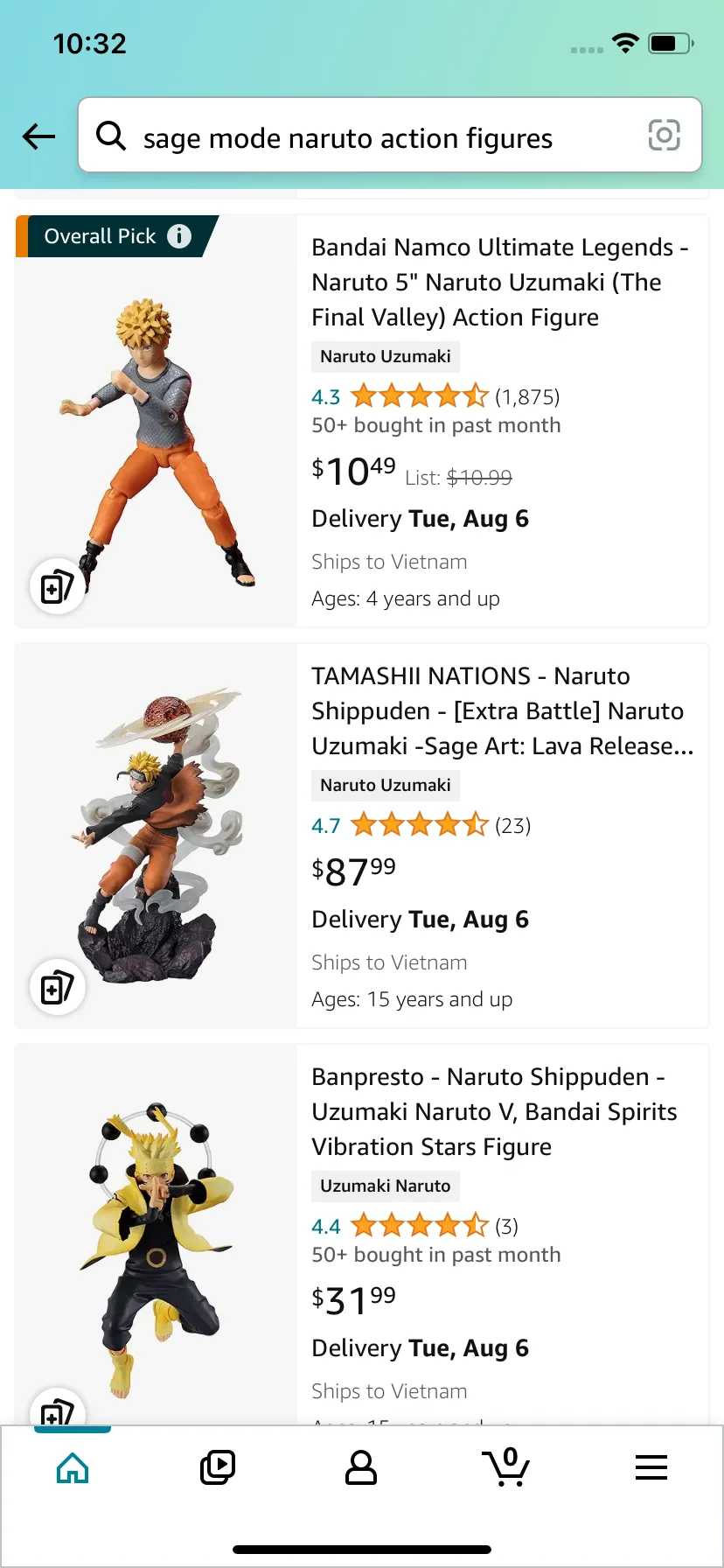Tap the search magnifier icon
The width and height of the screenshot is (724, 1568).
[x=111, y=136]
